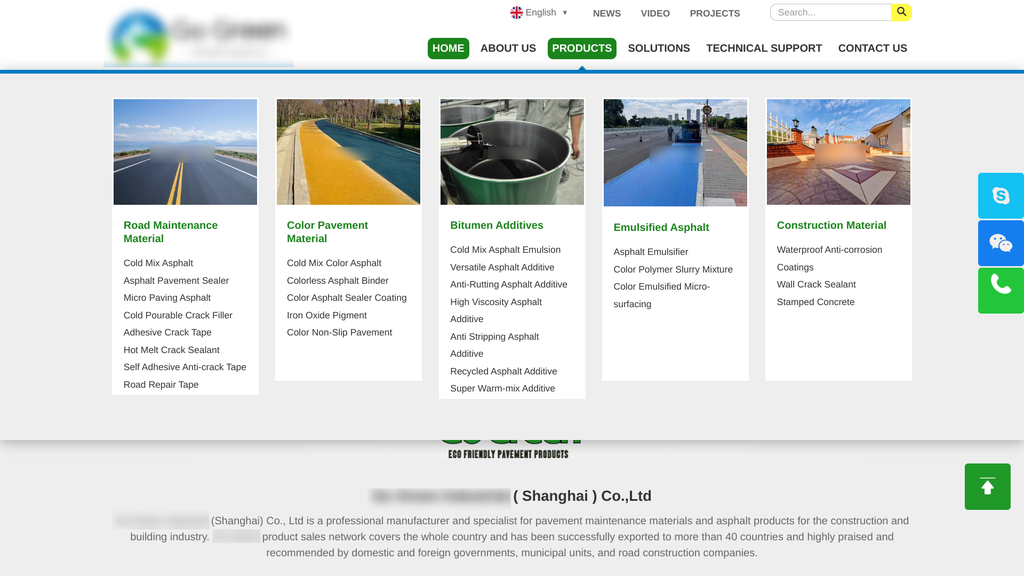Choose Micro Paving Asphalt link
This screenshot has width=1024, height=576.
(x=167, y=298)
